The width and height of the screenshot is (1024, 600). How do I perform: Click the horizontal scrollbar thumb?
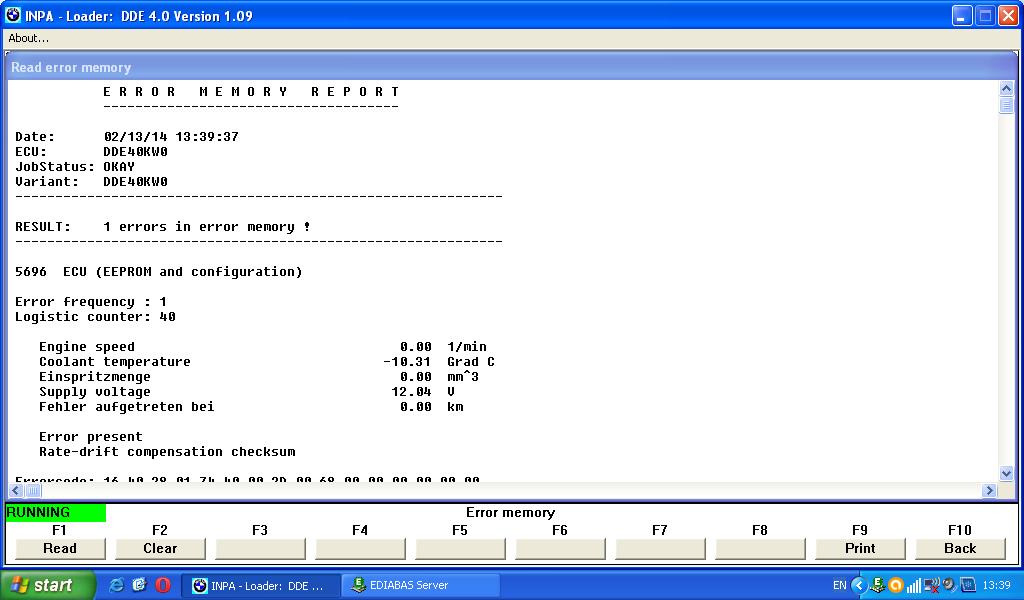[33, 491]
